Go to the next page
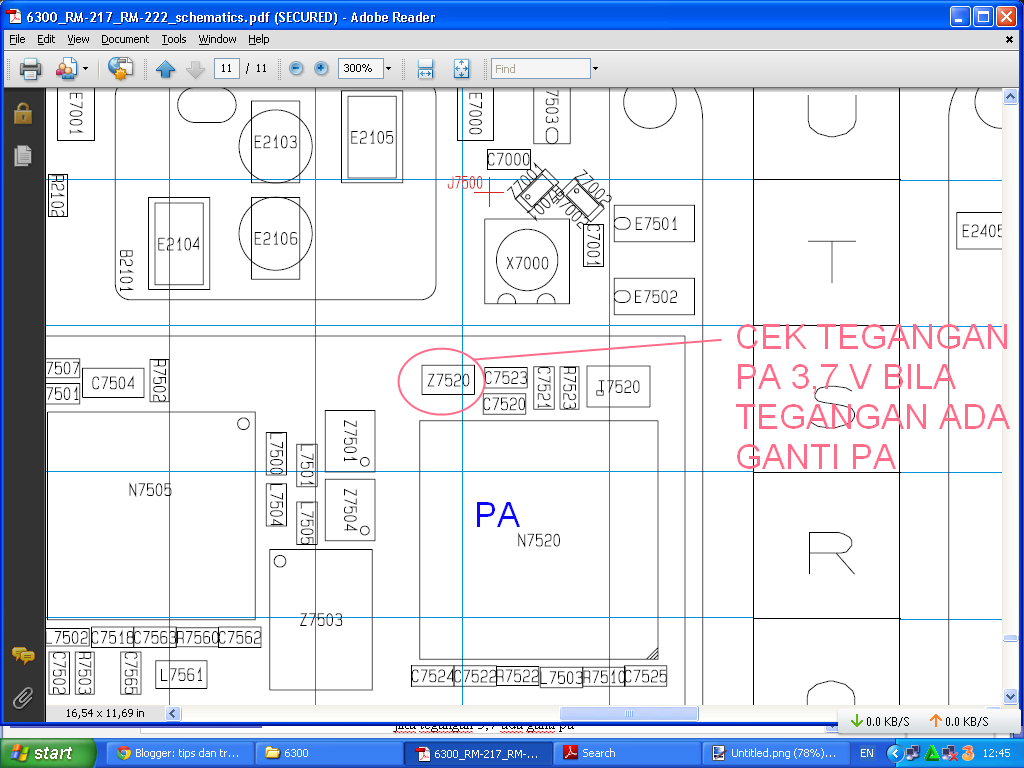Image resolution: width=1024 pixels, height=768 pixels. pyautogui.click(x=196, y=70)
